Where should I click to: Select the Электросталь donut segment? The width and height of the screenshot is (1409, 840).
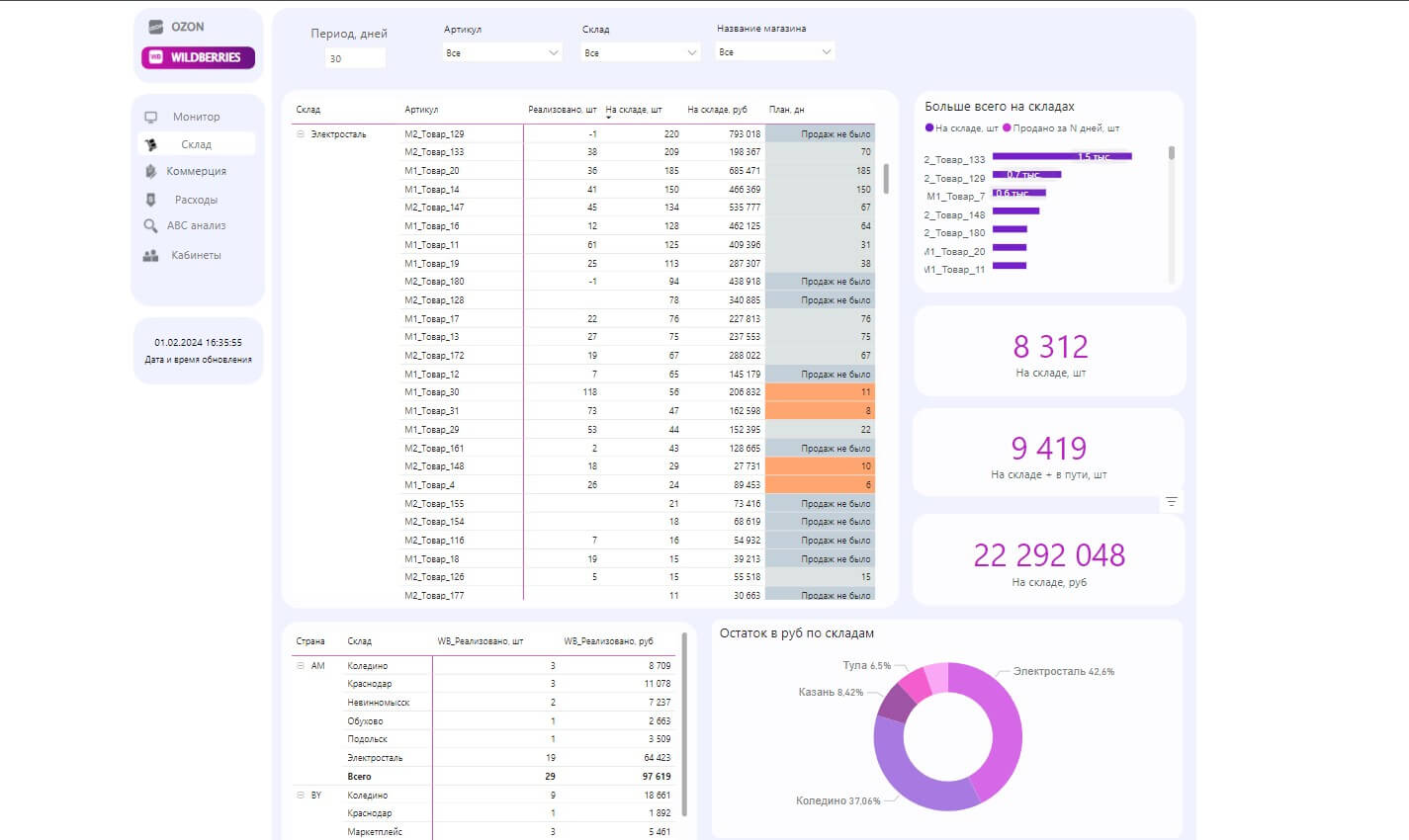1003,732
